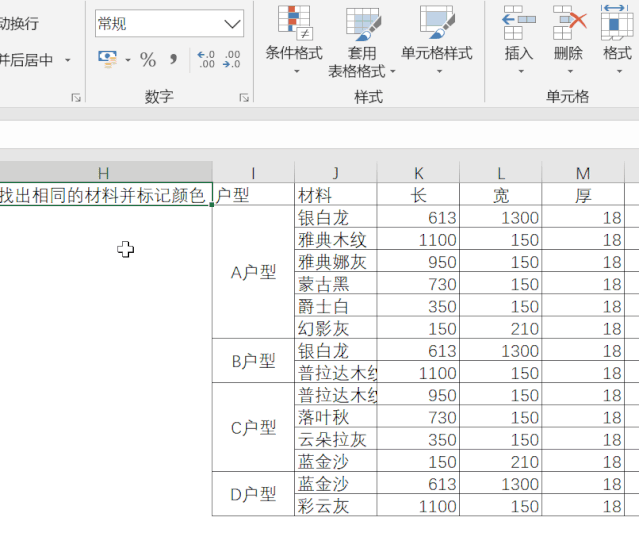
Task: Open number format 常规 dropdown
Action: point(233,24)
